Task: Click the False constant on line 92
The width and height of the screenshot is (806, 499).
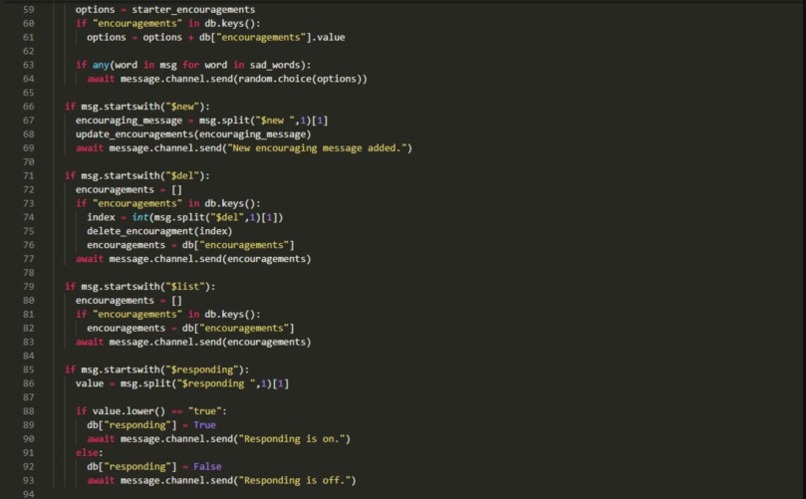Action: [x=207, y=467]
